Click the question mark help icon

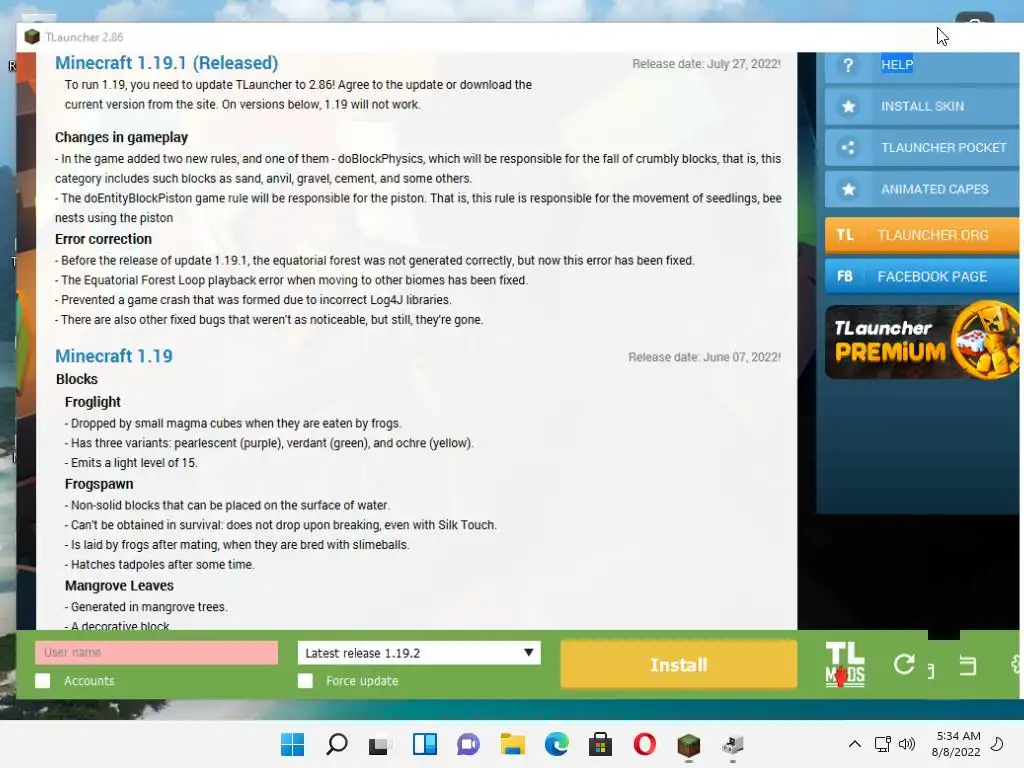coord(848,65)
